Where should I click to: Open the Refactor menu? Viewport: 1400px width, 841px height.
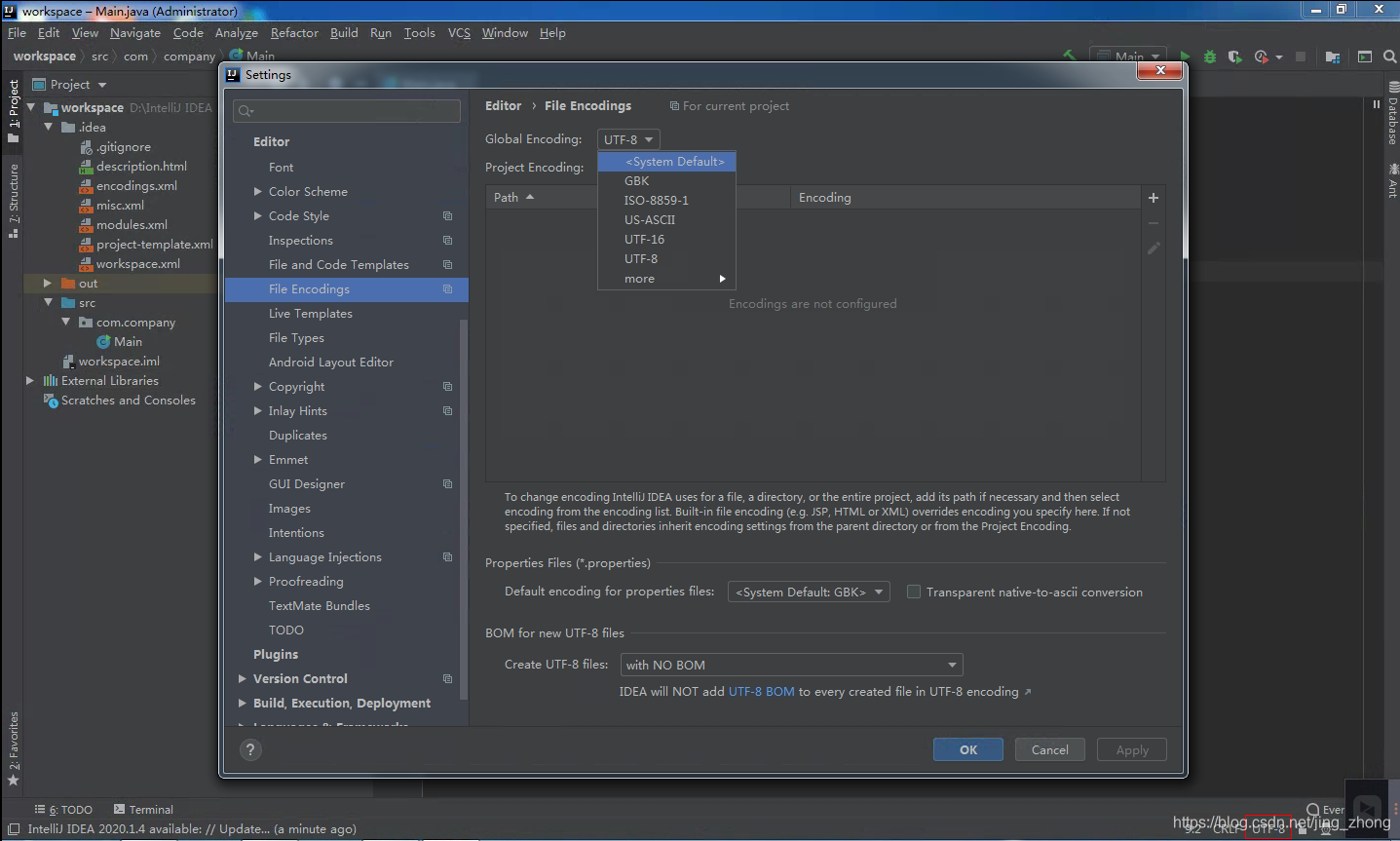click(x=294, y=33)
